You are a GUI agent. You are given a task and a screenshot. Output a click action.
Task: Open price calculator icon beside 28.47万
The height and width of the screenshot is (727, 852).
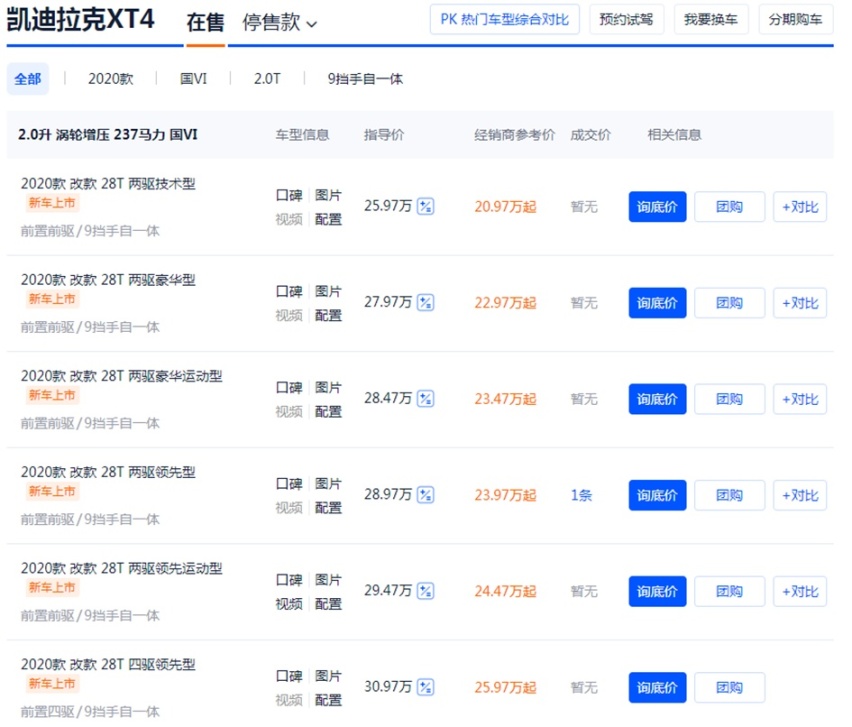(x=425, y=399)
